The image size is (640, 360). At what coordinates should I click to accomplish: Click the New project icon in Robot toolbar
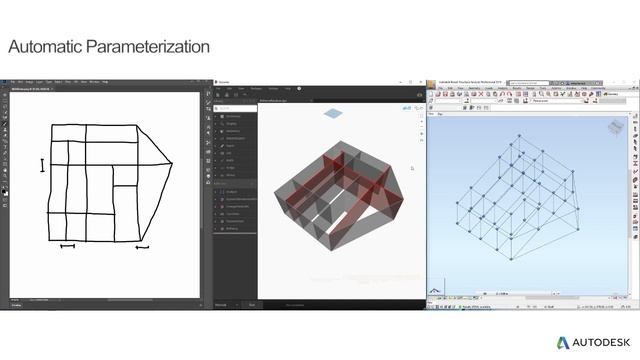431,94
